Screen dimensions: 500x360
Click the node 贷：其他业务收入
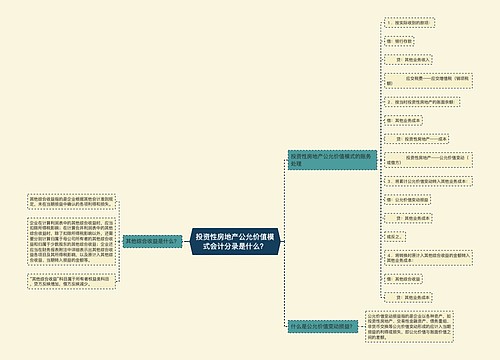tap(408, 60)
